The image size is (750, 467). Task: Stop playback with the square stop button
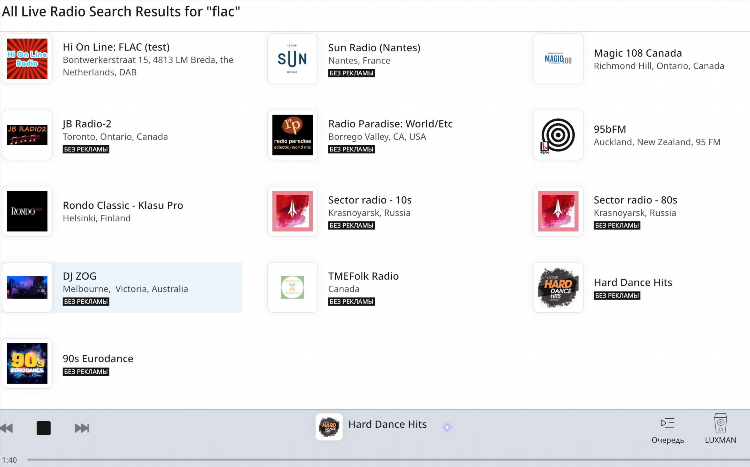pos(44,428)
